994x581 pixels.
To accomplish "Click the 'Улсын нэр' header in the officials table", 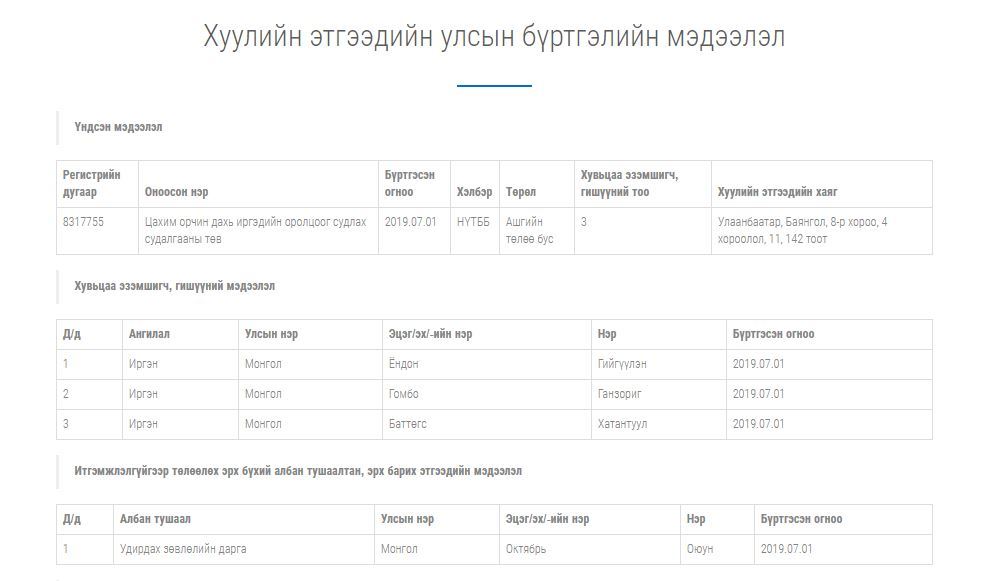I will pyautogui.click(x=407, y=519).
